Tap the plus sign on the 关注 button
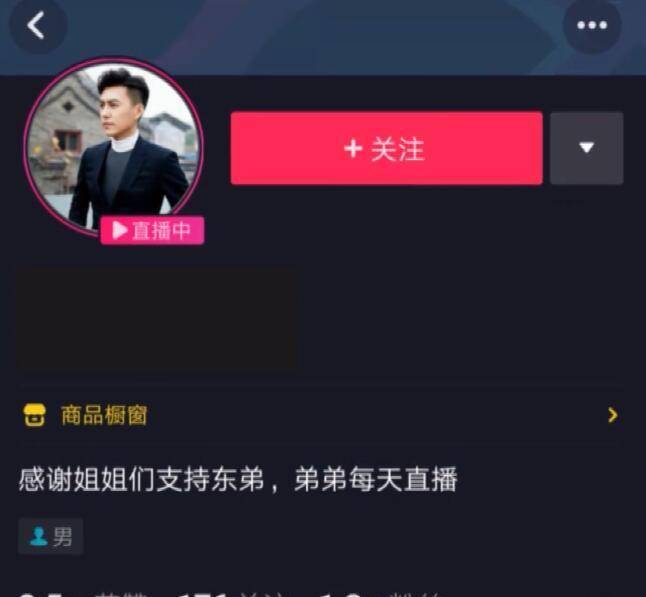 tap(353, 148)
